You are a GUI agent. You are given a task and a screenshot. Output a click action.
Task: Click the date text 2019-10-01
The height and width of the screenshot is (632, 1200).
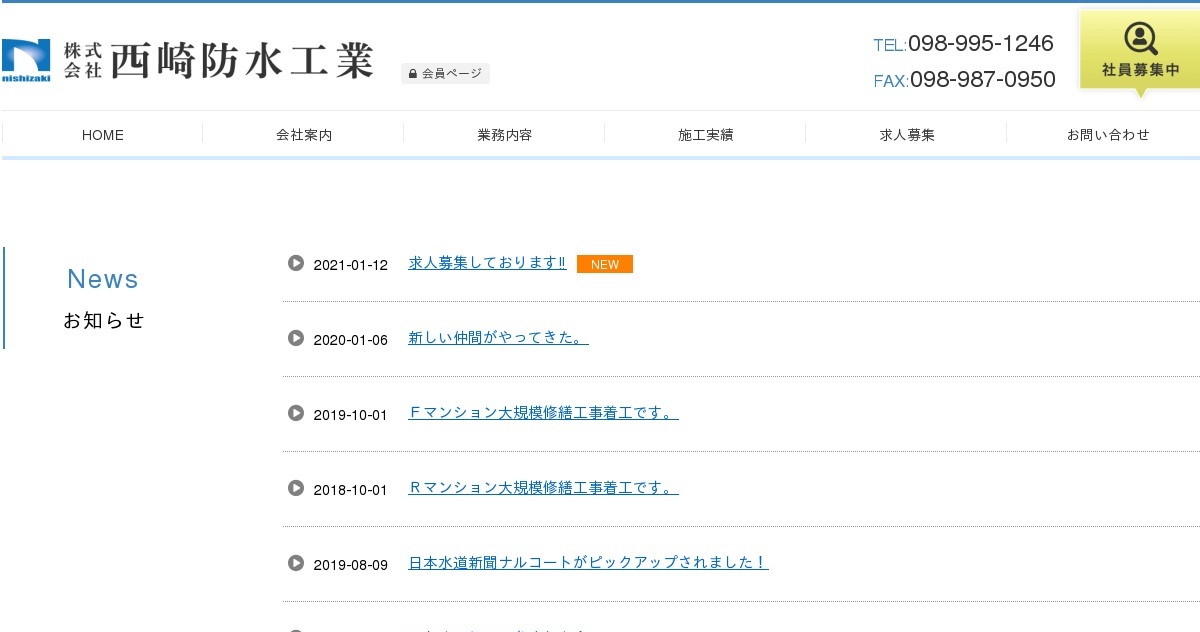tap(350, 415)
